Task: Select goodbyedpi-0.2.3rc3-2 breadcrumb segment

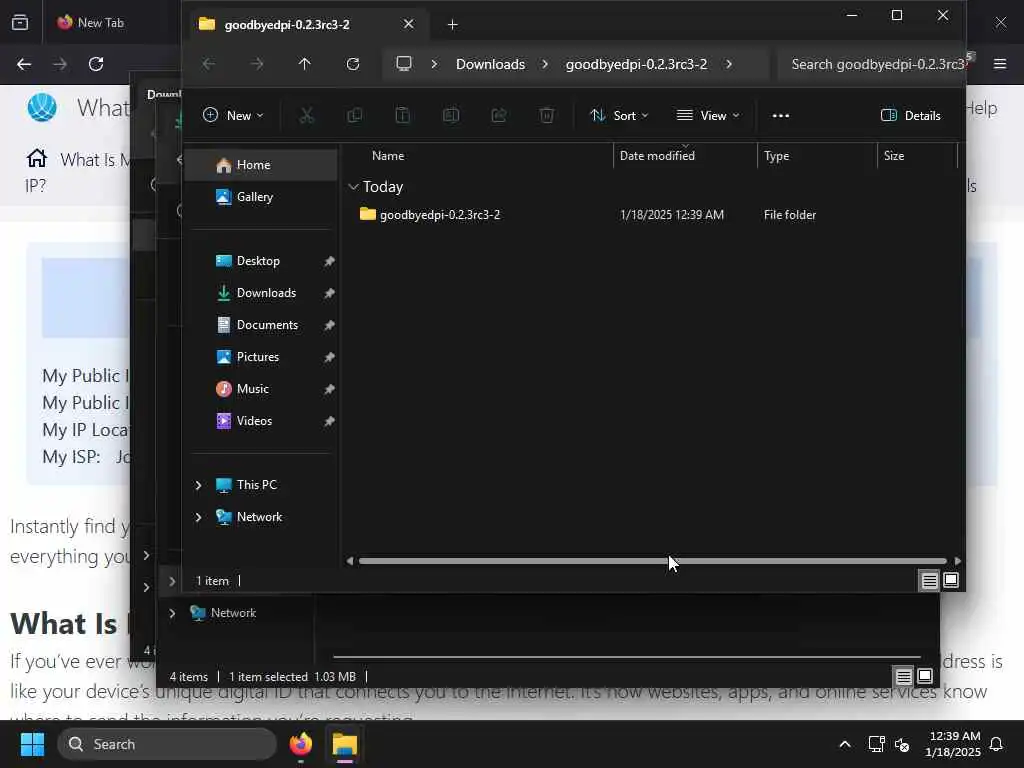Action: [636, 64]
